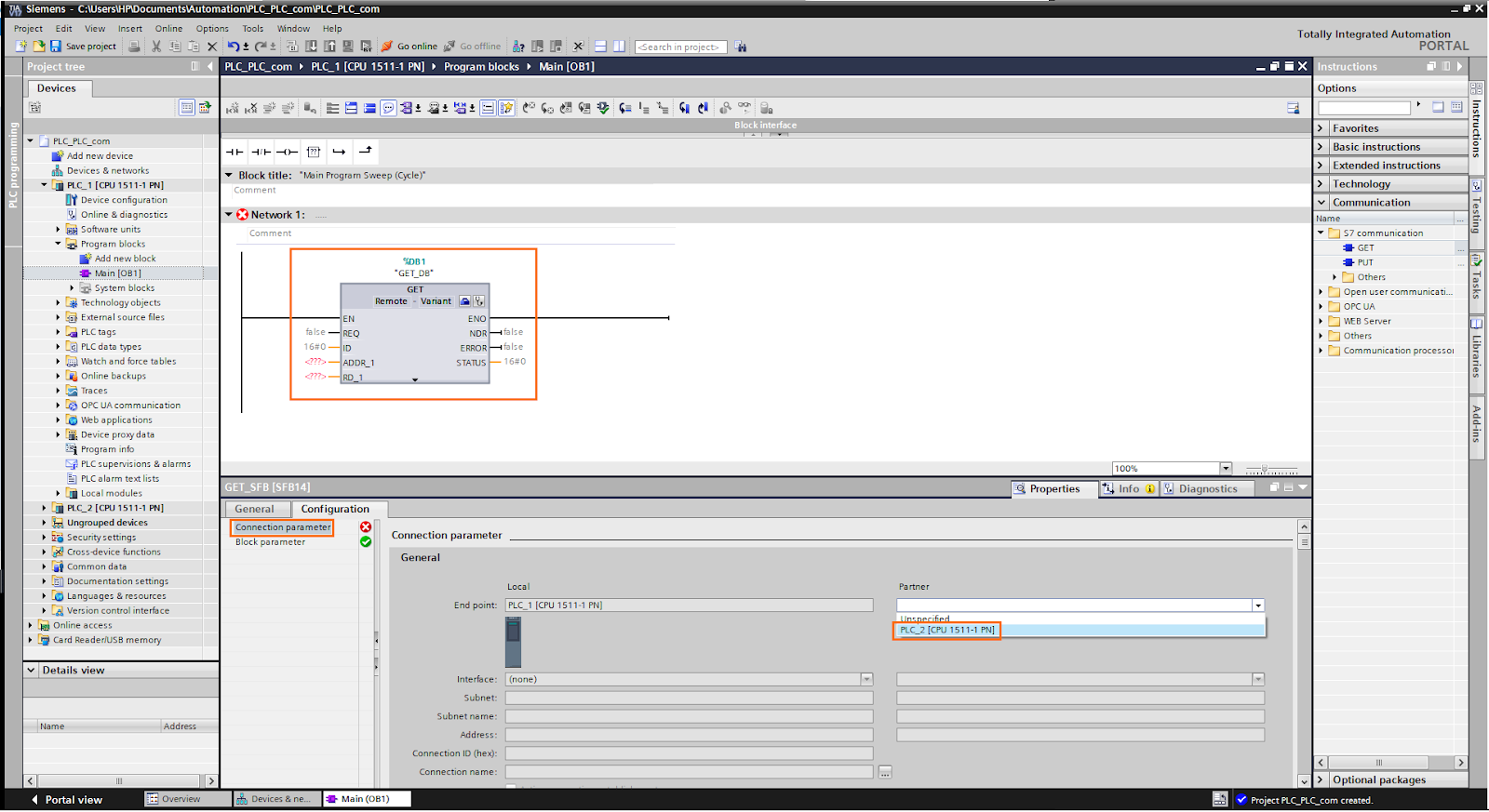
Task: Select PLC_2 [CPU 1511-1 PN] partner option
Action: coord(1080,630)
